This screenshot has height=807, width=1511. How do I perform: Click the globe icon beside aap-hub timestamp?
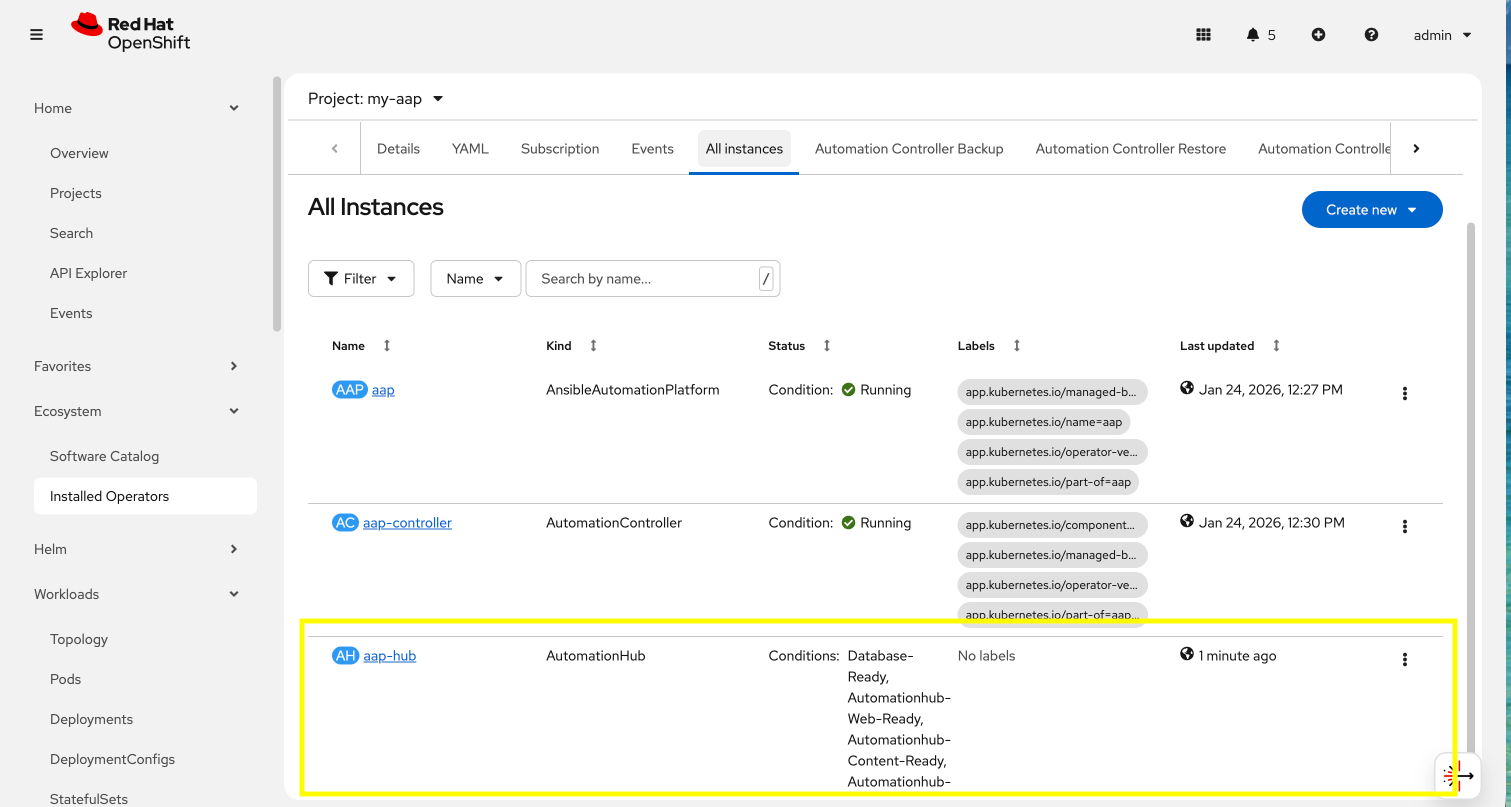click(x=1186, y=655)
